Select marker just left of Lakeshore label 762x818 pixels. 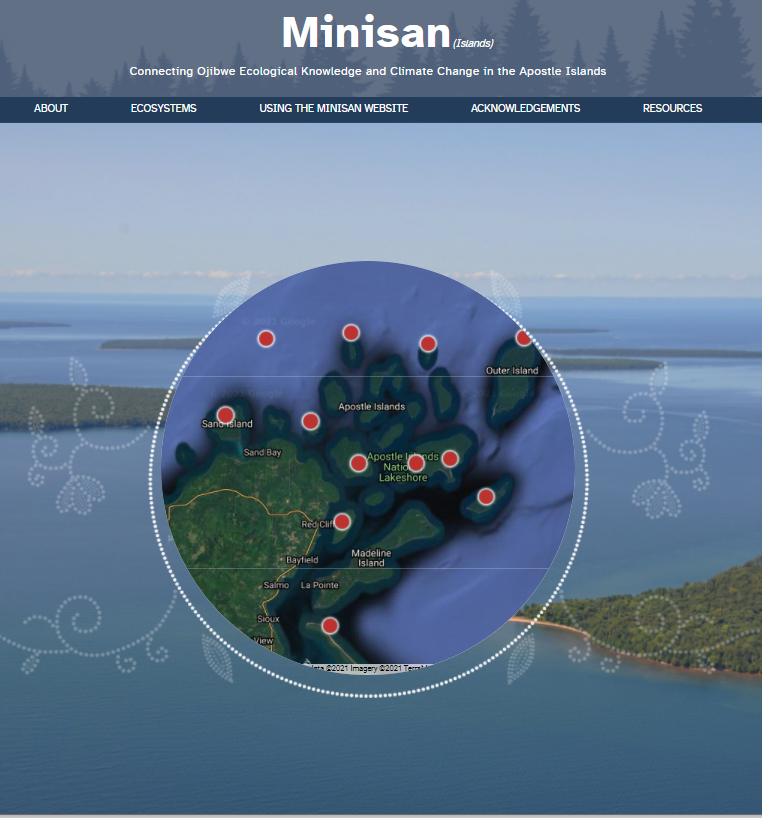(358, 463)
